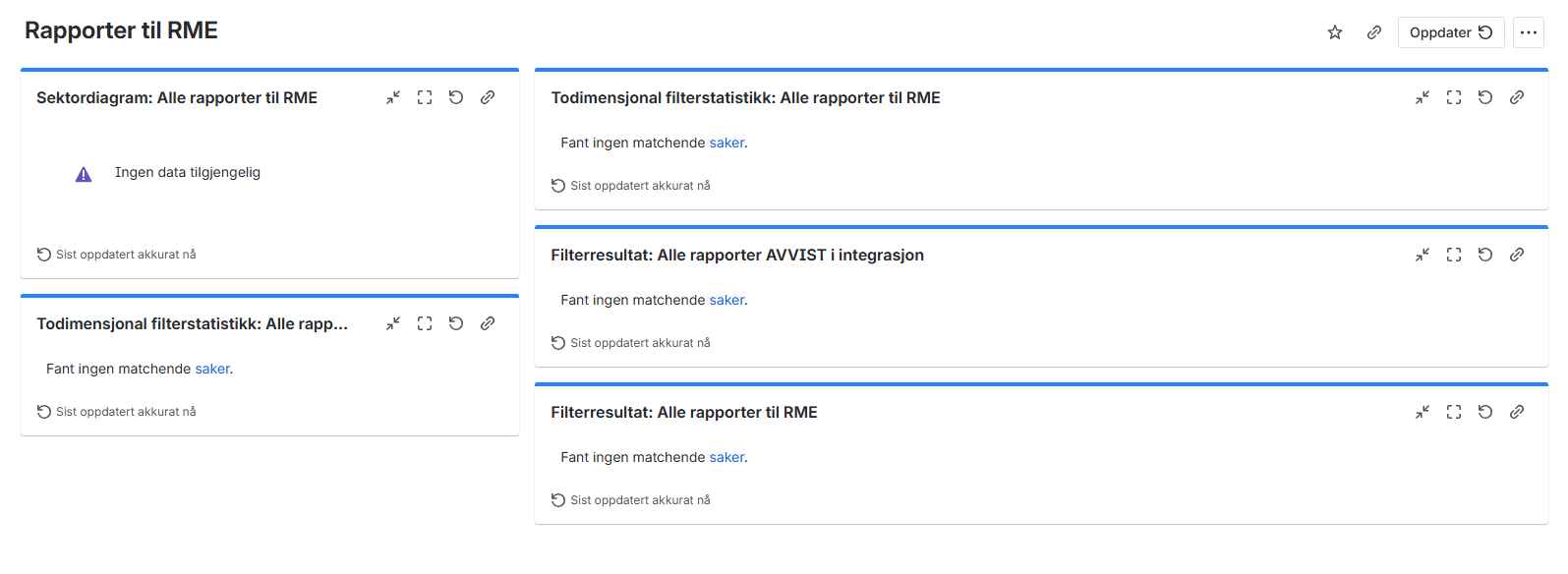Click the Oppdater button
This screenshot has width=1568, height=574.
tap(1450, 32)
